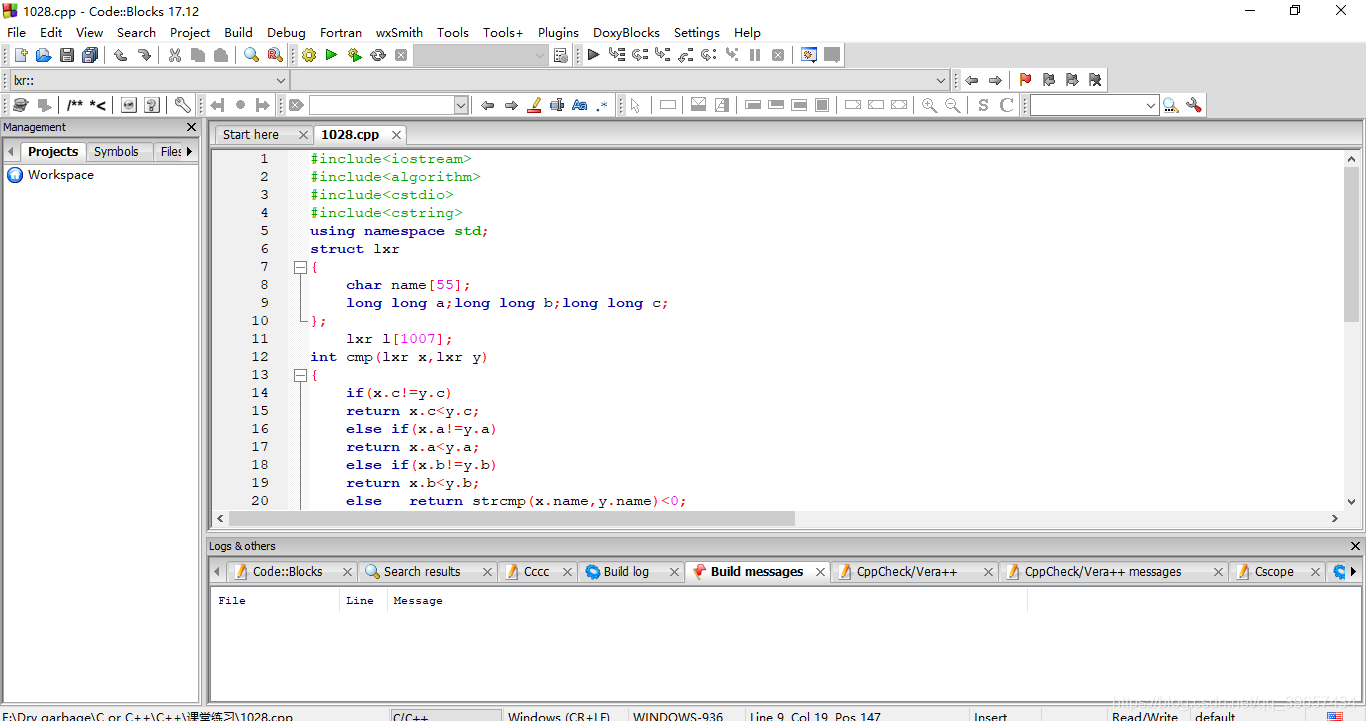Jump back with the navigation arrow icon
This screenshot has width=1366, height=721.
971,80
